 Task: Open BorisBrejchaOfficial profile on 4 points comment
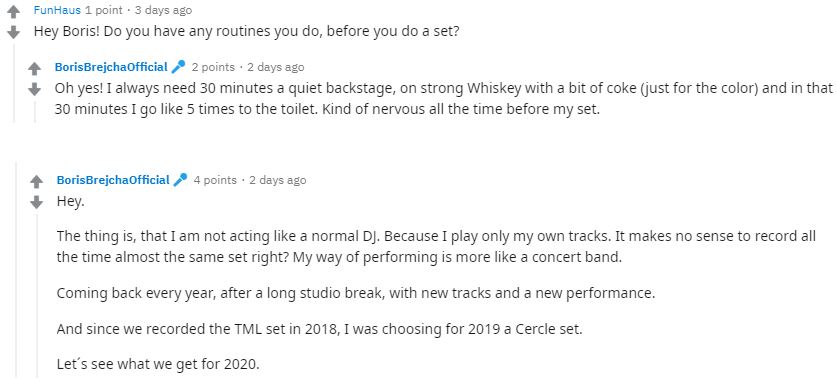pyautogui.click(x=113, y=180)
